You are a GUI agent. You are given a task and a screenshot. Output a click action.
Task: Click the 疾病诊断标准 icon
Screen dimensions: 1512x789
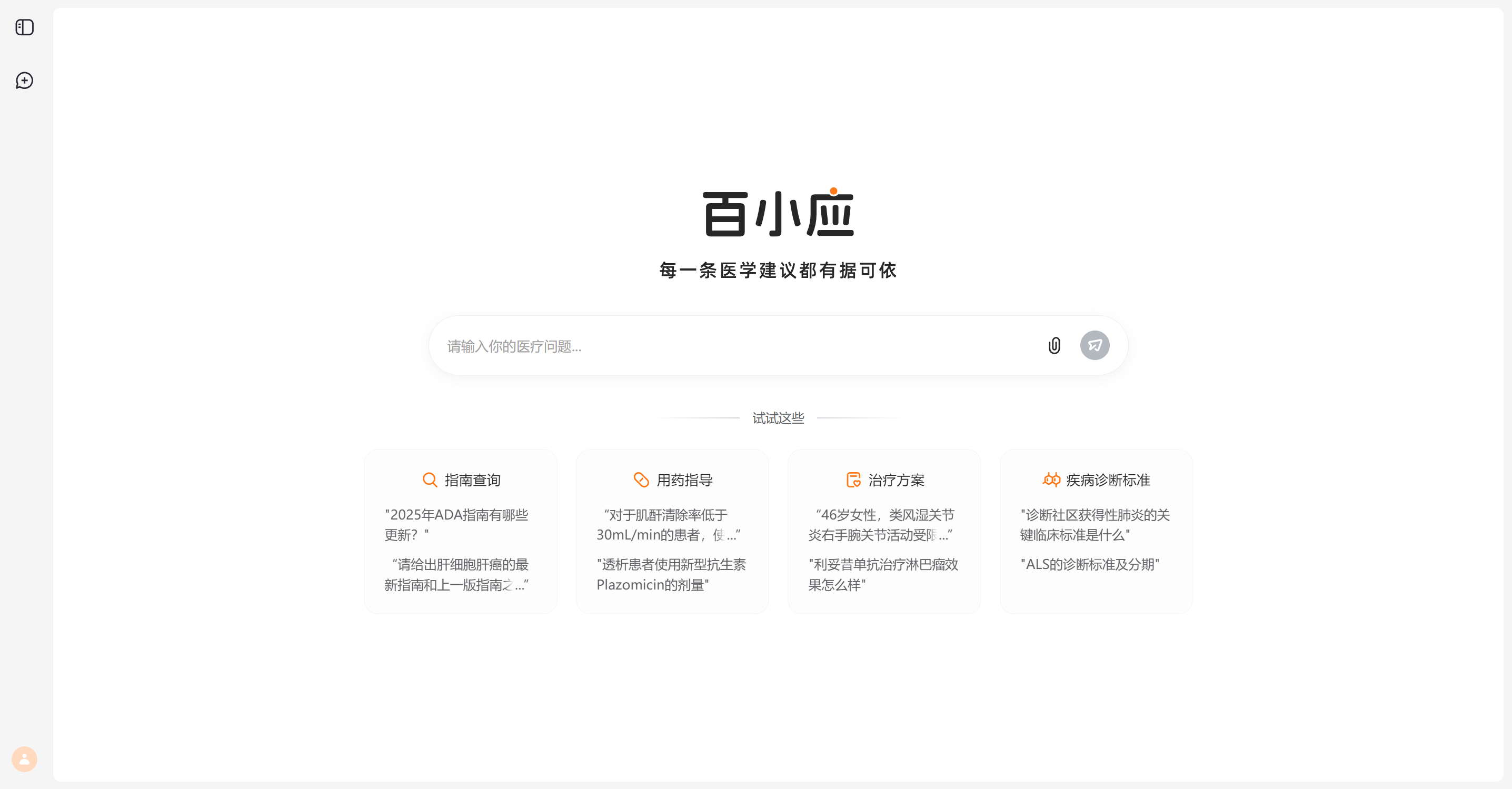(x=1051, y=480)
